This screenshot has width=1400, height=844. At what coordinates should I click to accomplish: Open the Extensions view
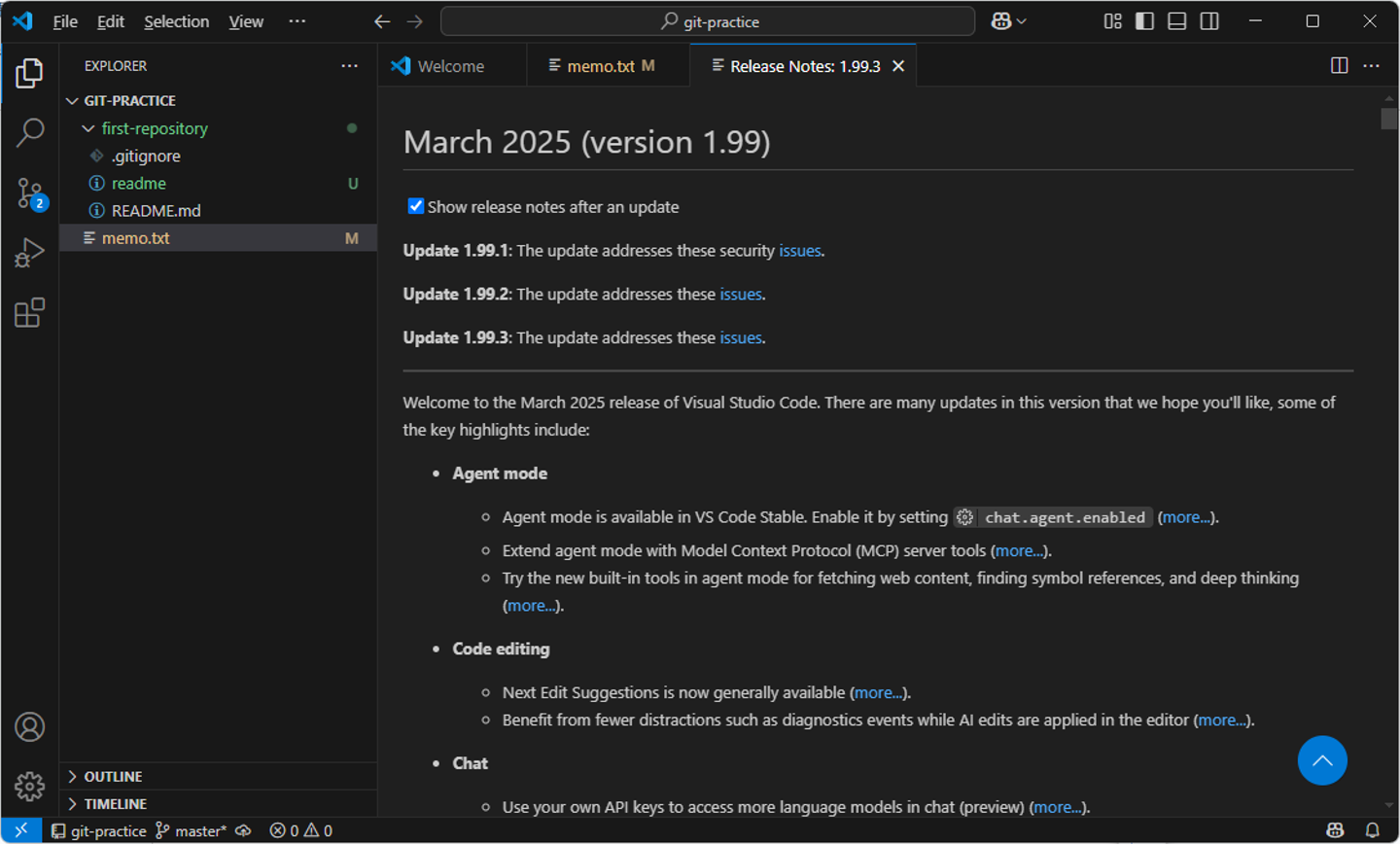click(29, 312)
